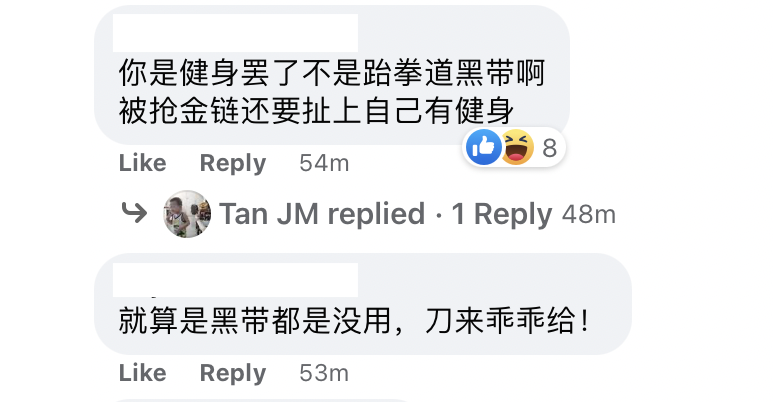Click the '1 Reply' text
773x402 pixels.
tap(502, 215)
